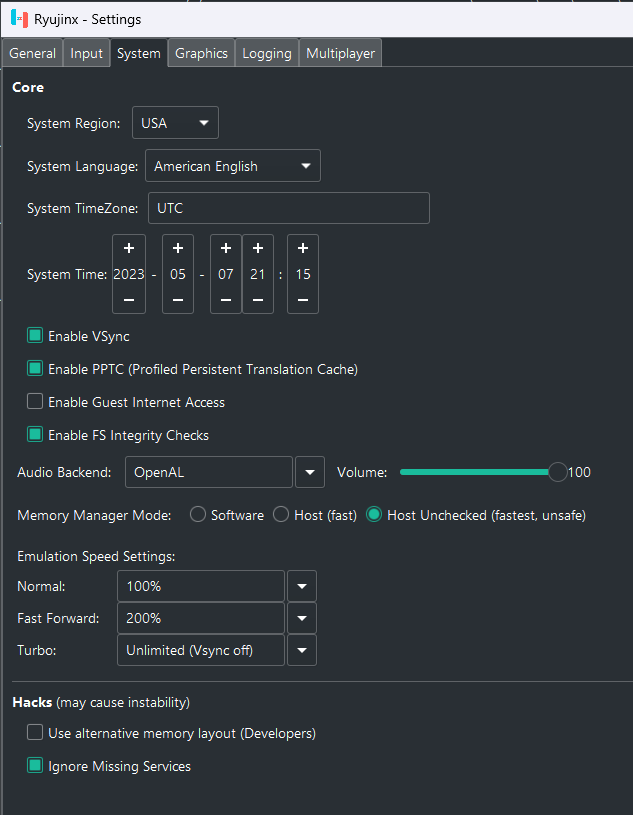Image resolution: width=633 pixels, height=815 pixels.
Task: Open the System Region dropdown
Action: point(175,123)
